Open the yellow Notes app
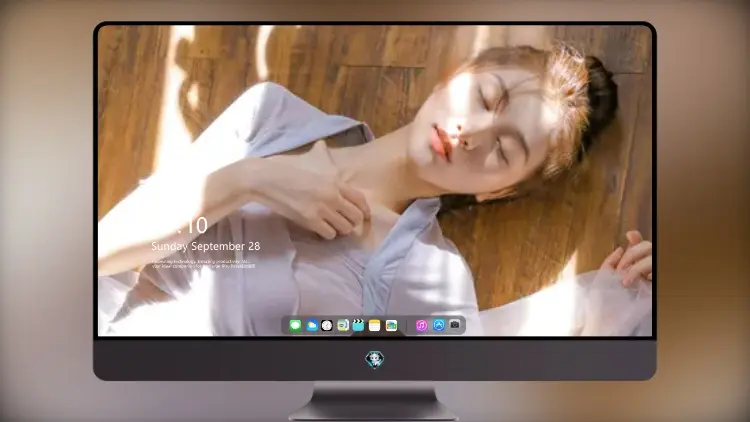Screen dimensions: 750x422 (x=375, y=325)
